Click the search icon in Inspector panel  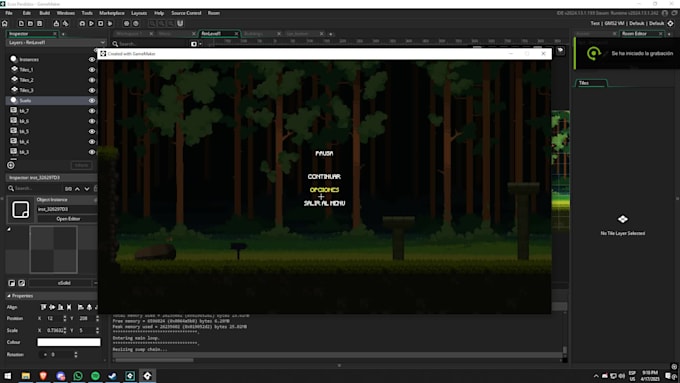11,188
